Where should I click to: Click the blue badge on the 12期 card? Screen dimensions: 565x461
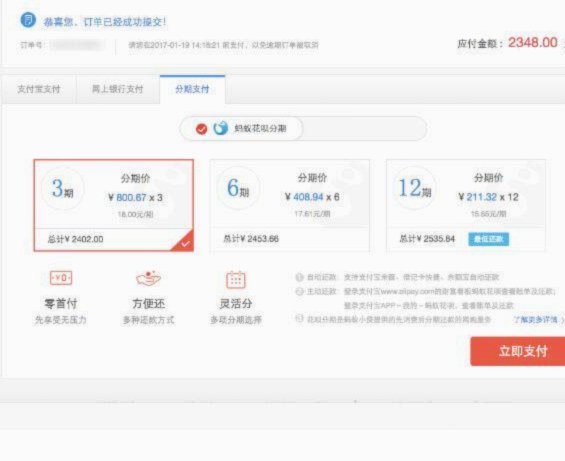click(x=489, y=239)
